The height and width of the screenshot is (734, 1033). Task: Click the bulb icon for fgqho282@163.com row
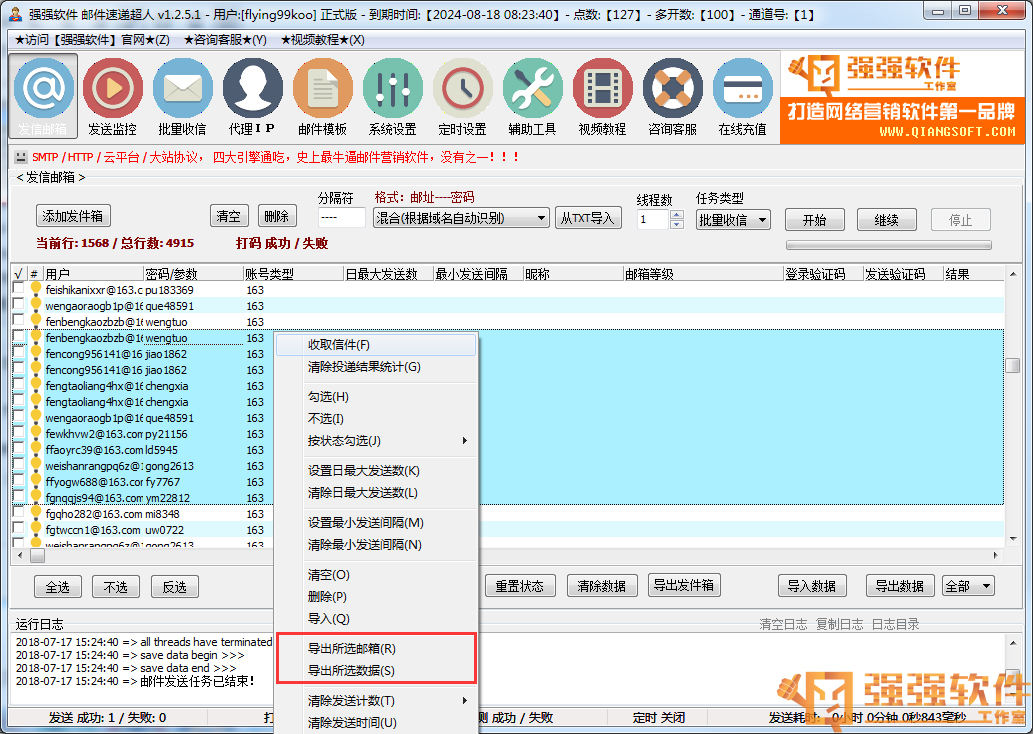tap(36, 513)
